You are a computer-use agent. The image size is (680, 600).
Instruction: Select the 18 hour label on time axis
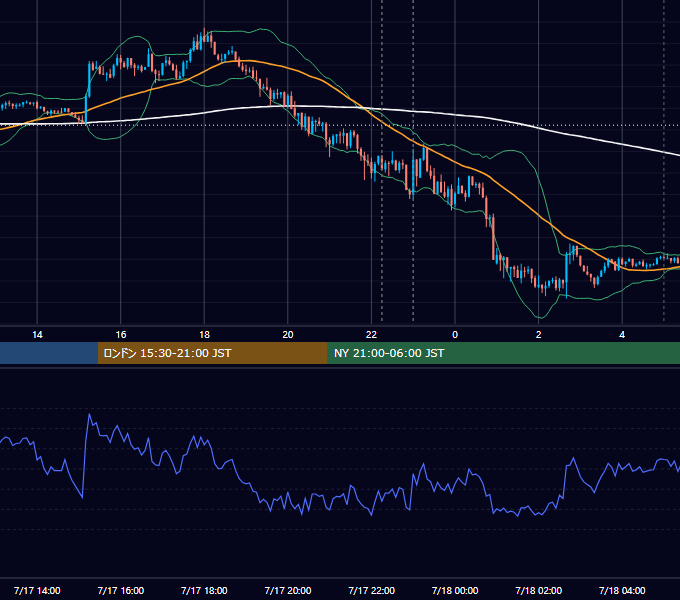click(x=204, y=335)
